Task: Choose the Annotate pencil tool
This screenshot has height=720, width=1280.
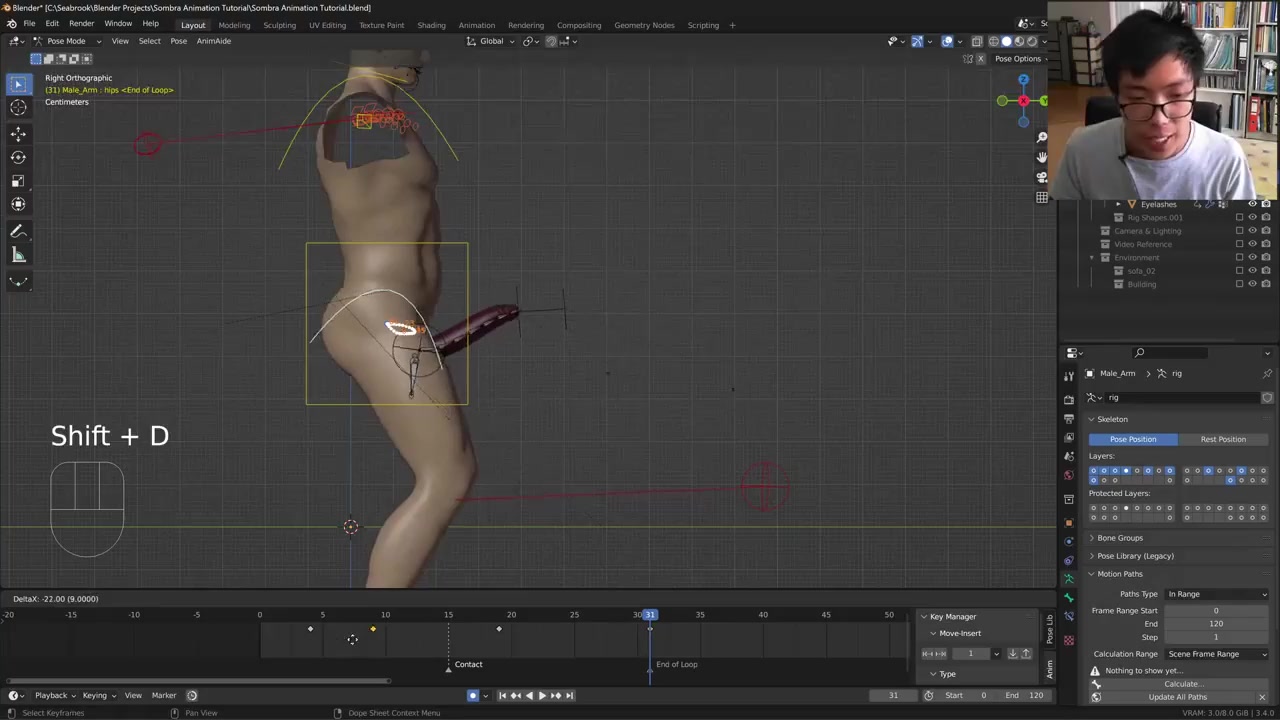Action: [18, 232]
